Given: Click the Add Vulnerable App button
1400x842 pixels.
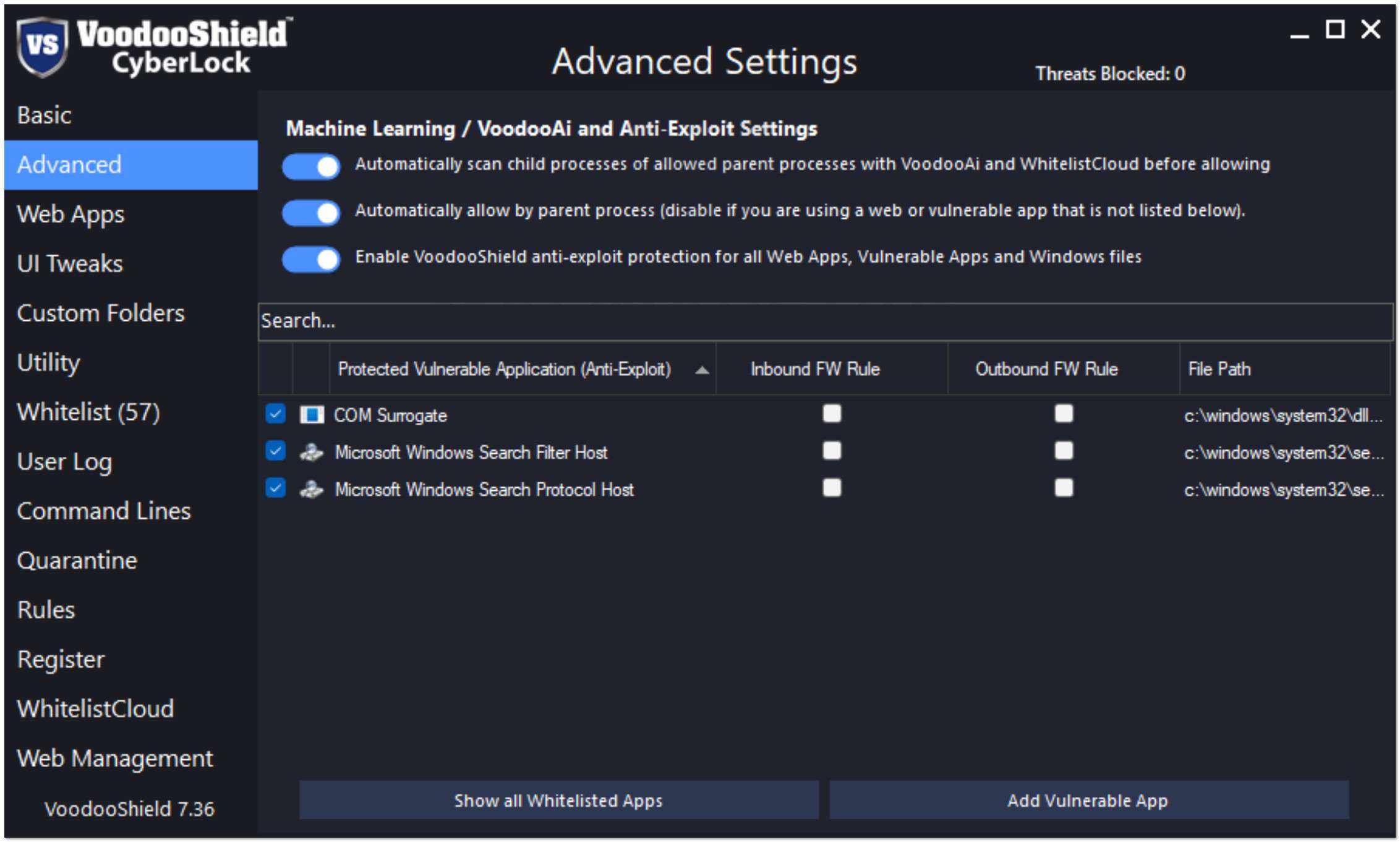Looking at the screenshot, I should (1088, 801).
